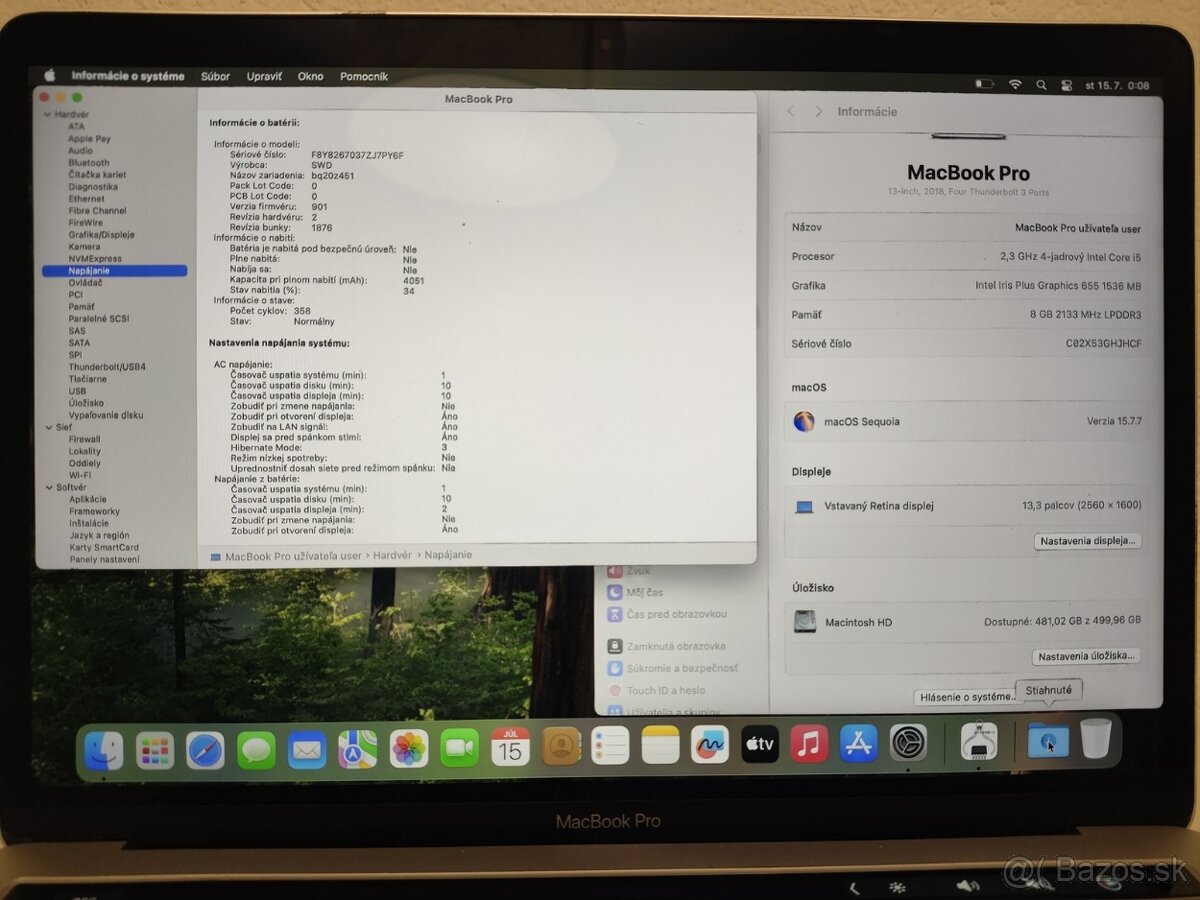
Task: Select Kamera in the hardware list
Action: (84, 246)
